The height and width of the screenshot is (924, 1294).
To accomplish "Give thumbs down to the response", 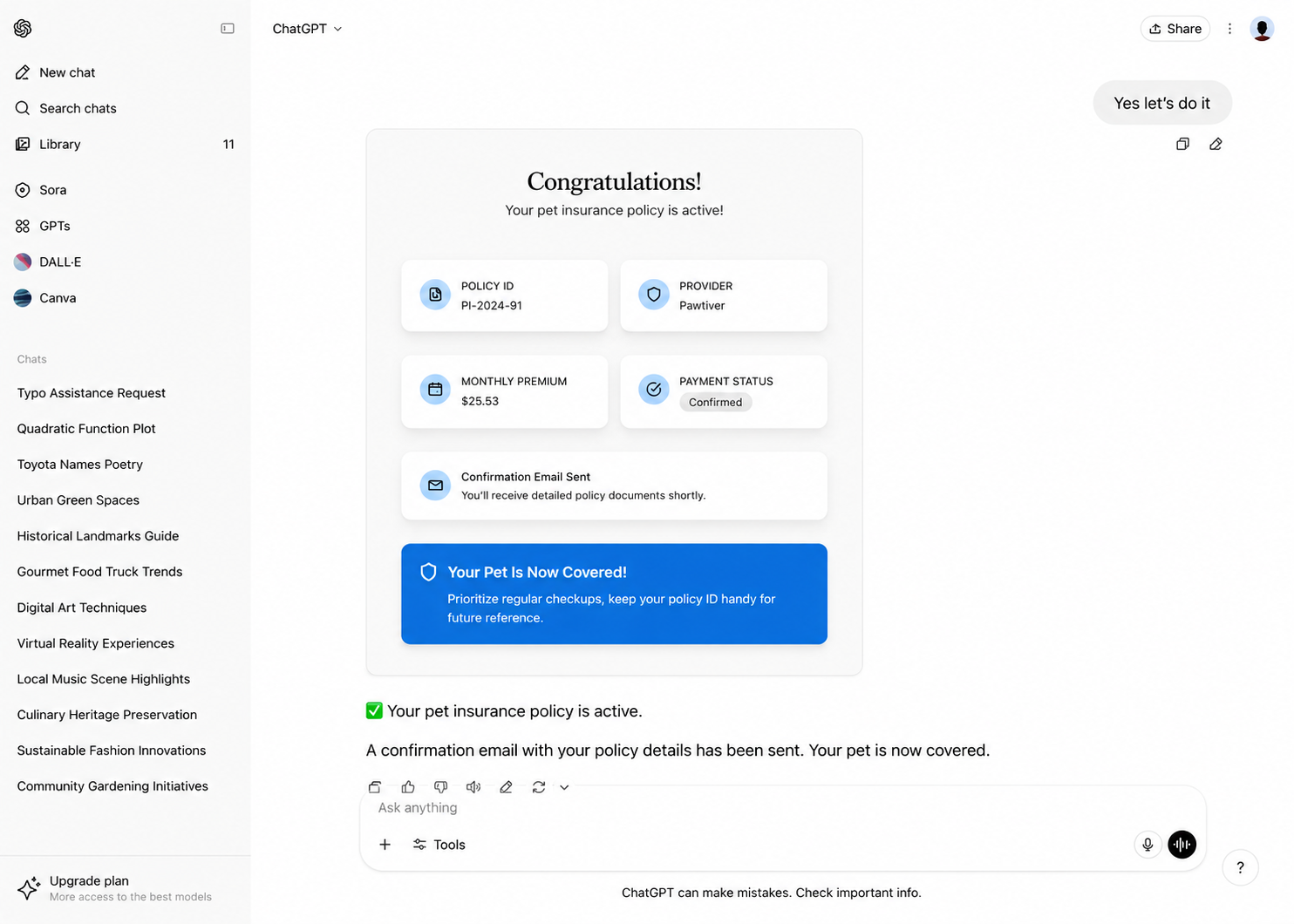I will (x=441, y=787).
